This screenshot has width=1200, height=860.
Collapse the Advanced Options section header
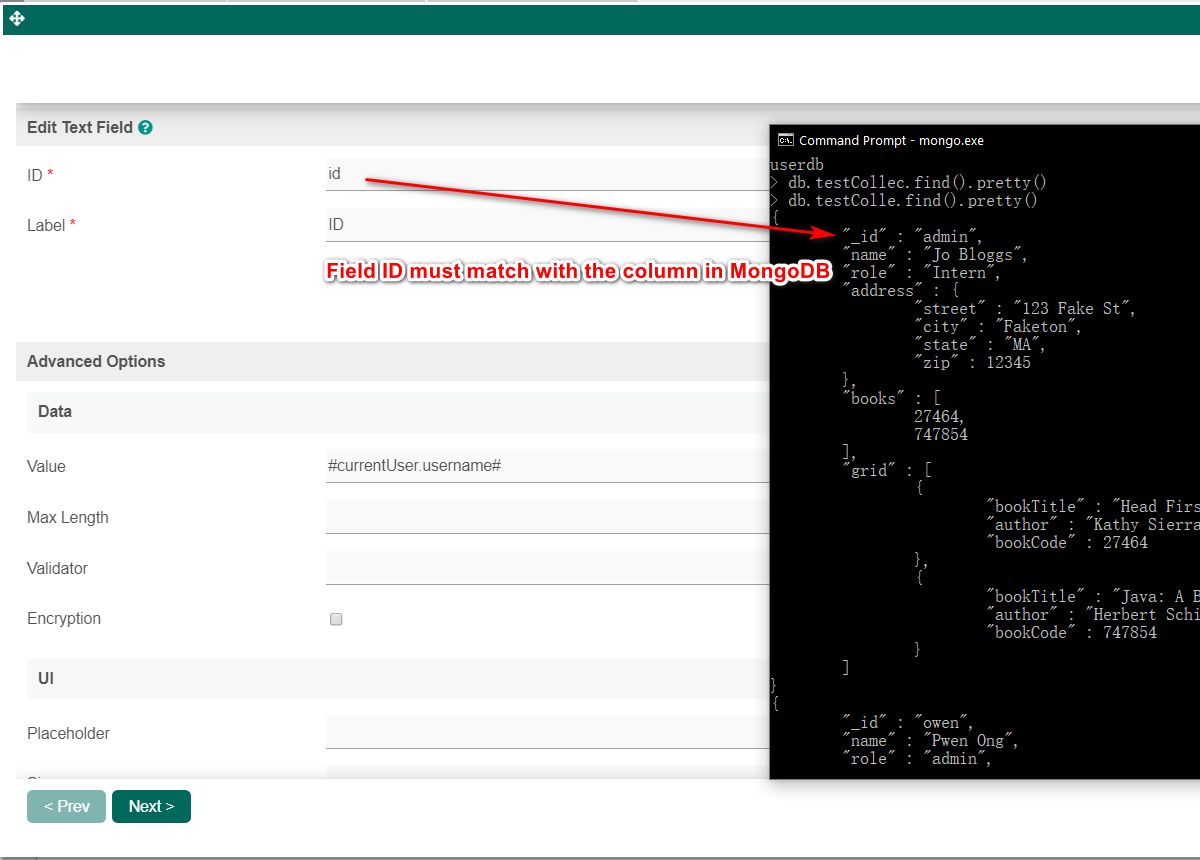[x=96, y=362]
